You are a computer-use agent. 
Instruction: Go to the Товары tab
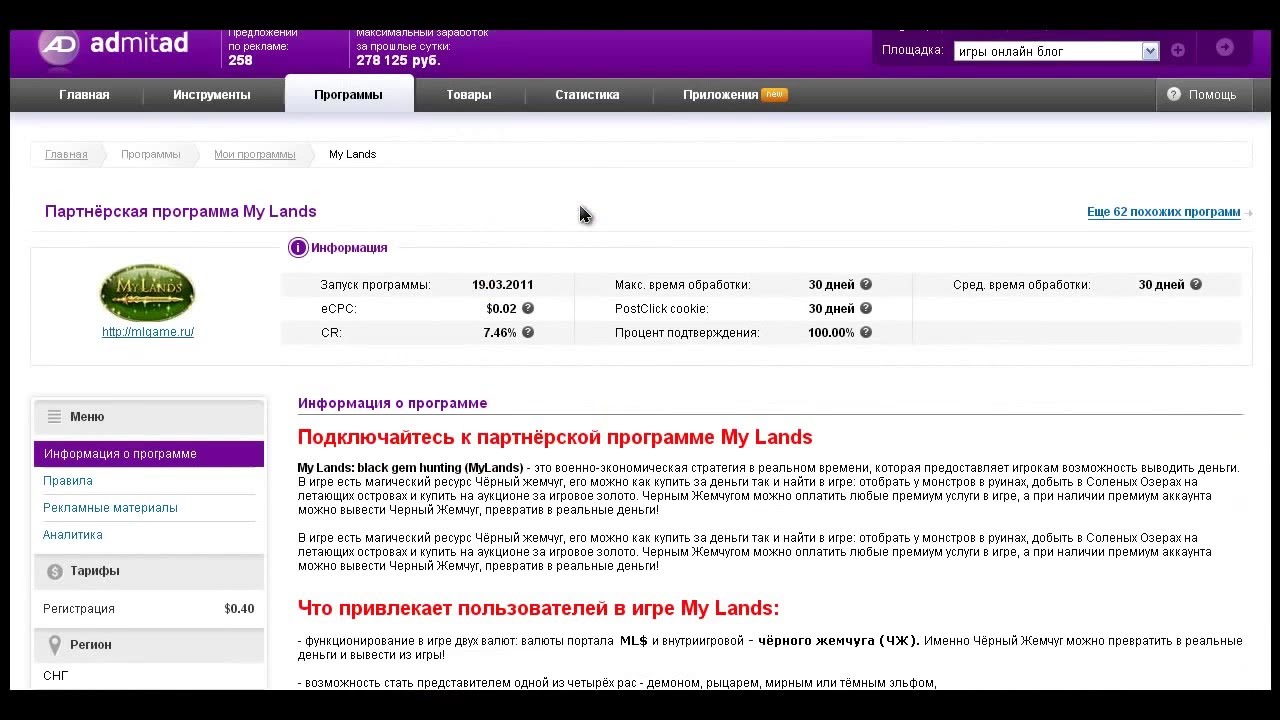click(x=469, y=95)
